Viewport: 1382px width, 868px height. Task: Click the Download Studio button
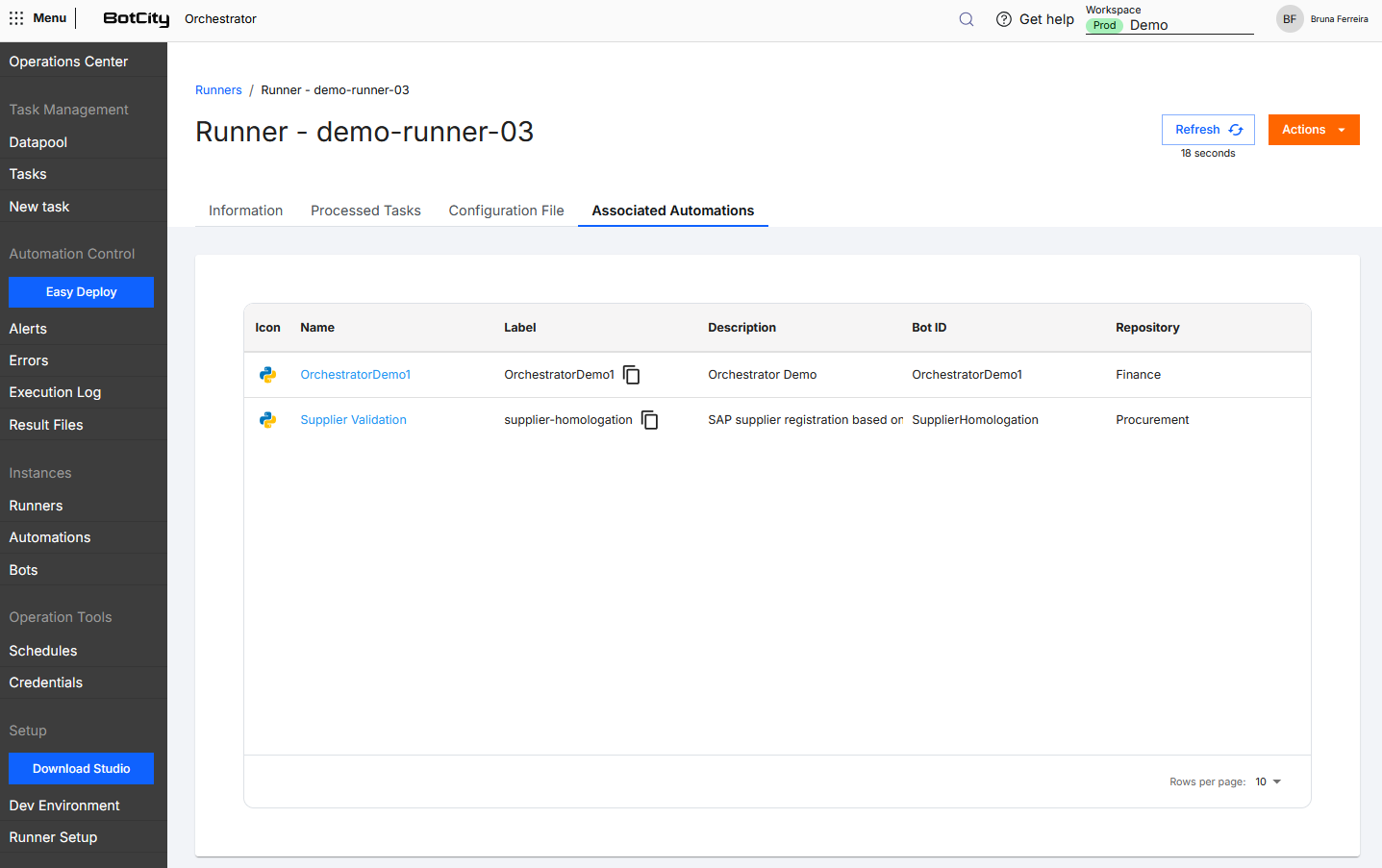[82, 769]
